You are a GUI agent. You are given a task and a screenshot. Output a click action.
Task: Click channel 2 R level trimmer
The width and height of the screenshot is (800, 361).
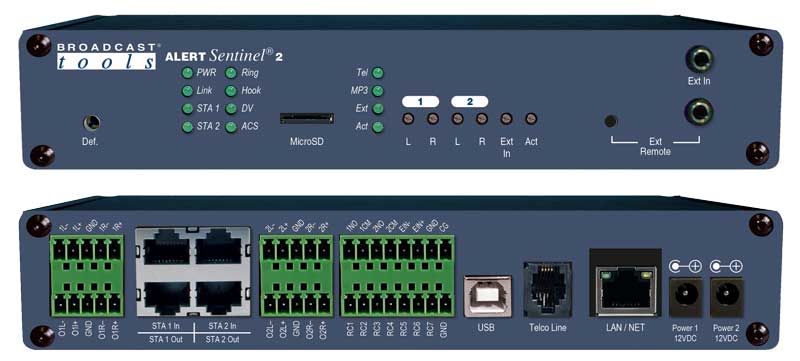click(482, 119)
